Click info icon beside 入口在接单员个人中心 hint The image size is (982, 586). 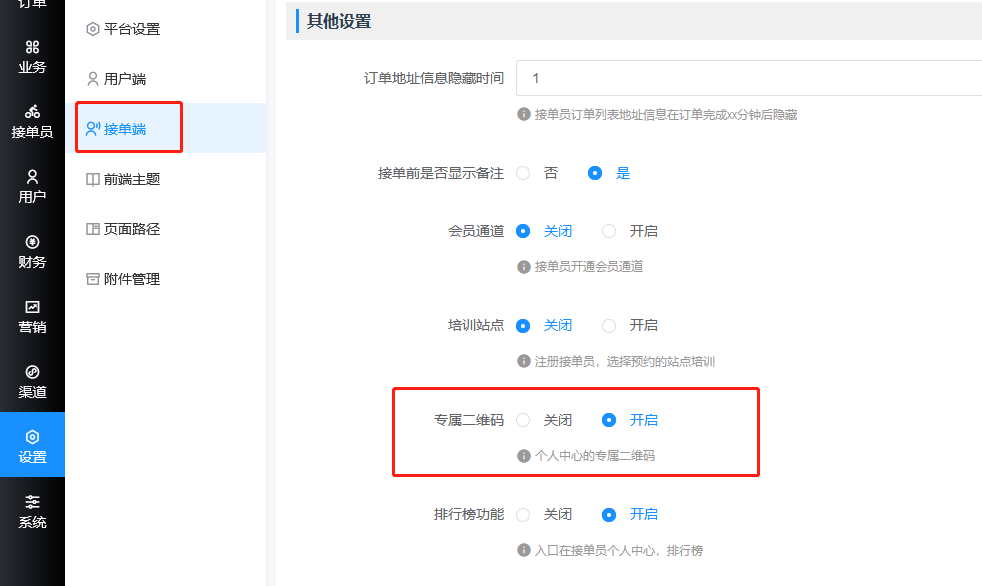[x=524, y=550]
